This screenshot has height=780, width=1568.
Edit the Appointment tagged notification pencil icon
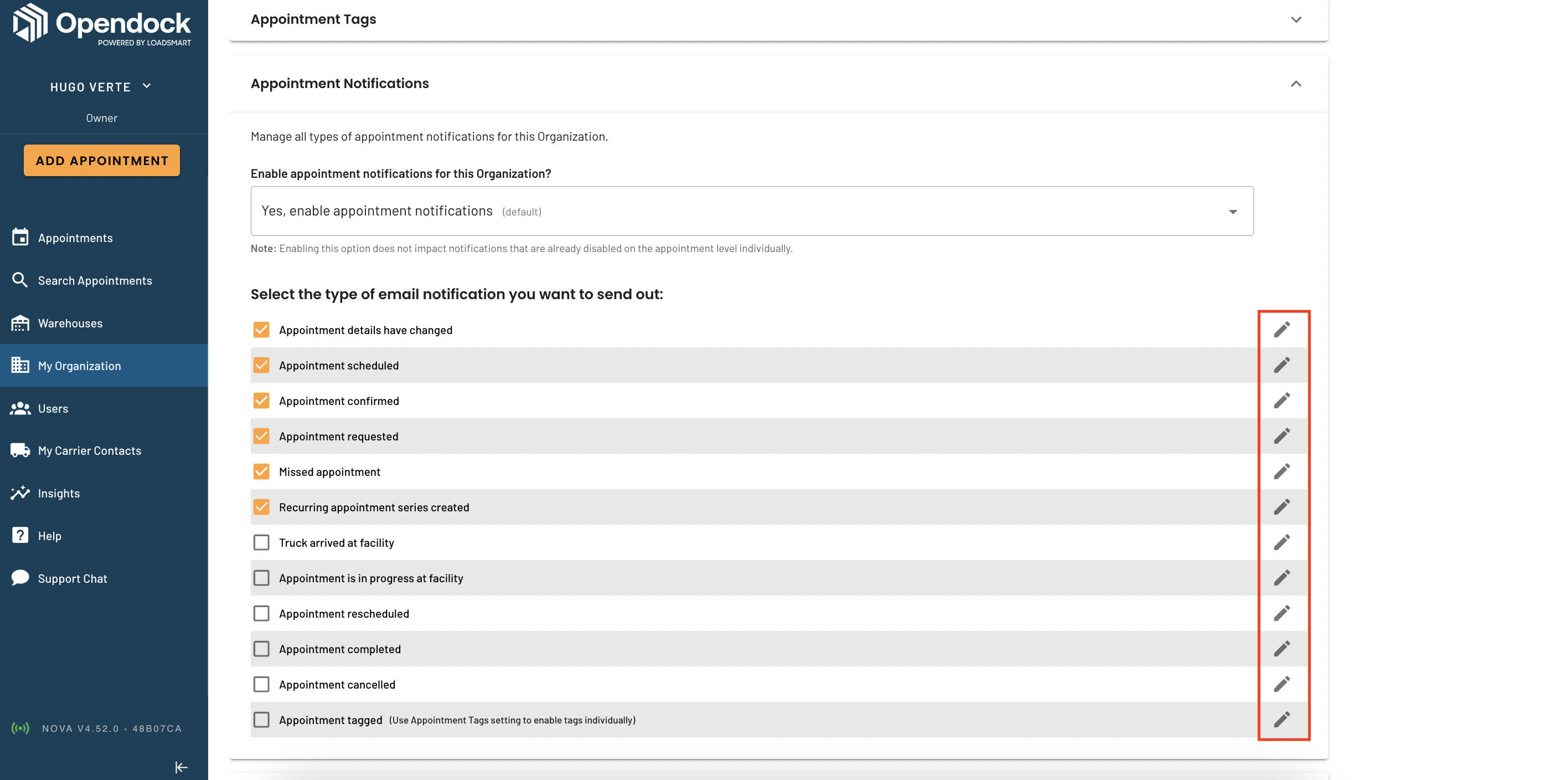[x=1282, y=720]
